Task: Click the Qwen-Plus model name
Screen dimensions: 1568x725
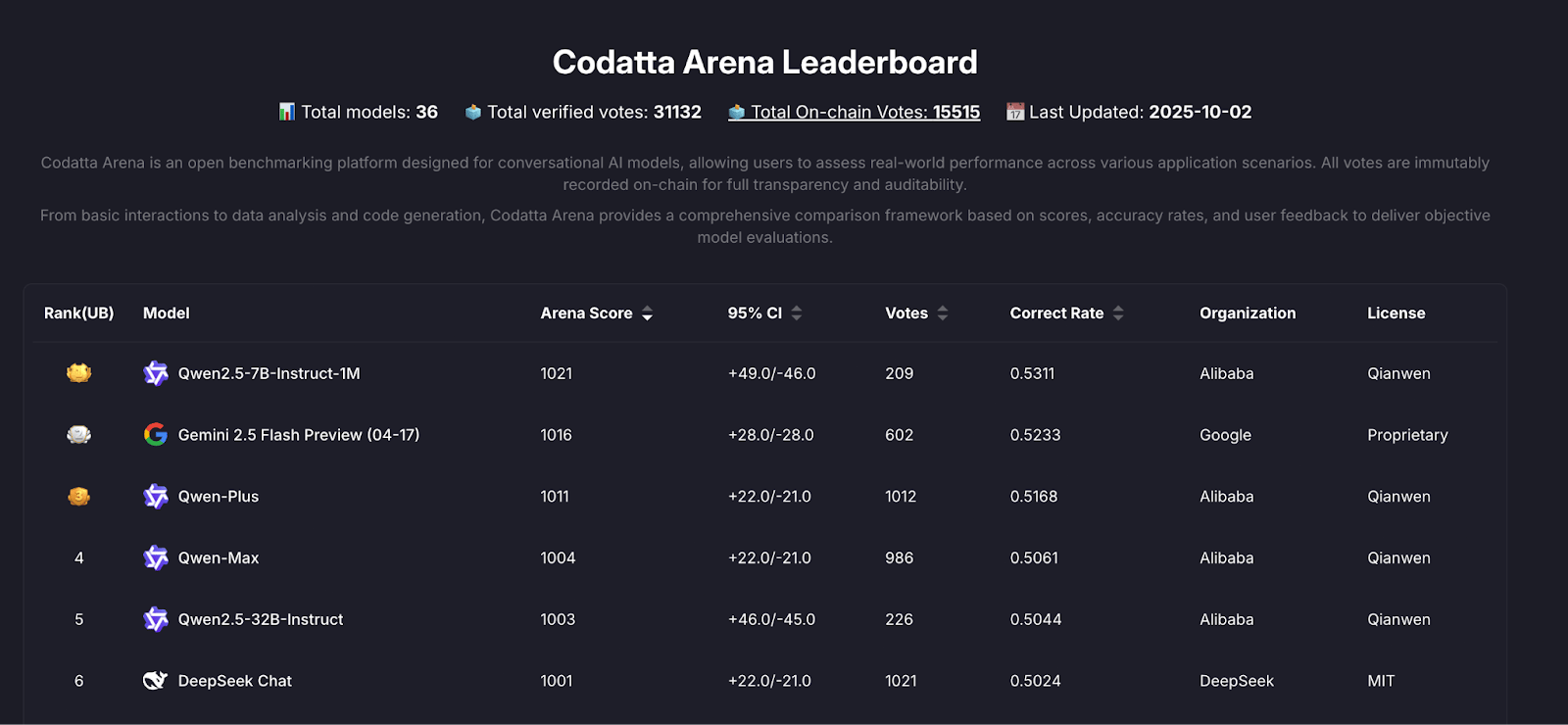Action: [219, 497]
